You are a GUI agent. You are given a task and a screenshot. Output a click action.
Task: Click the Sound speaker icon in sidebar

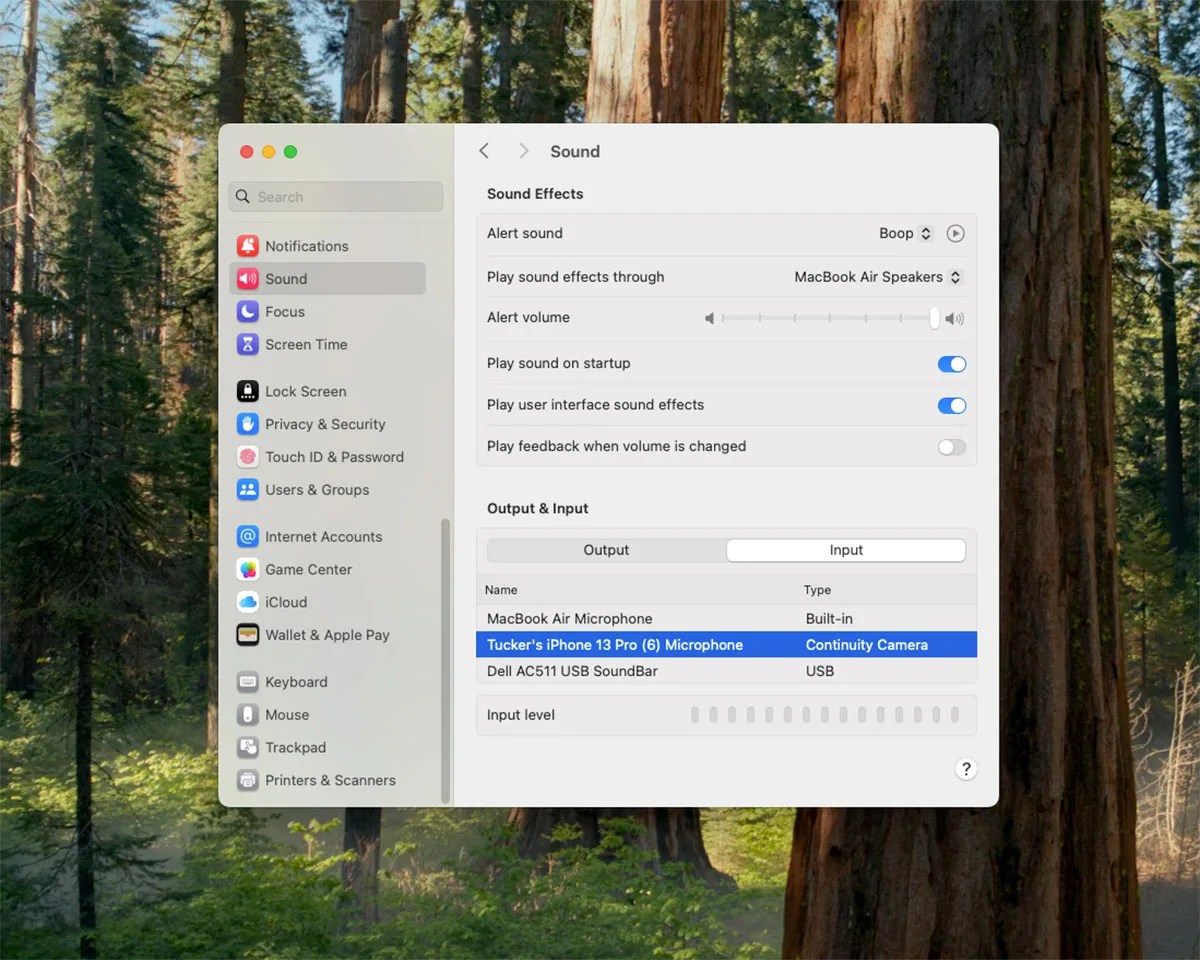[x=247, y=279]
